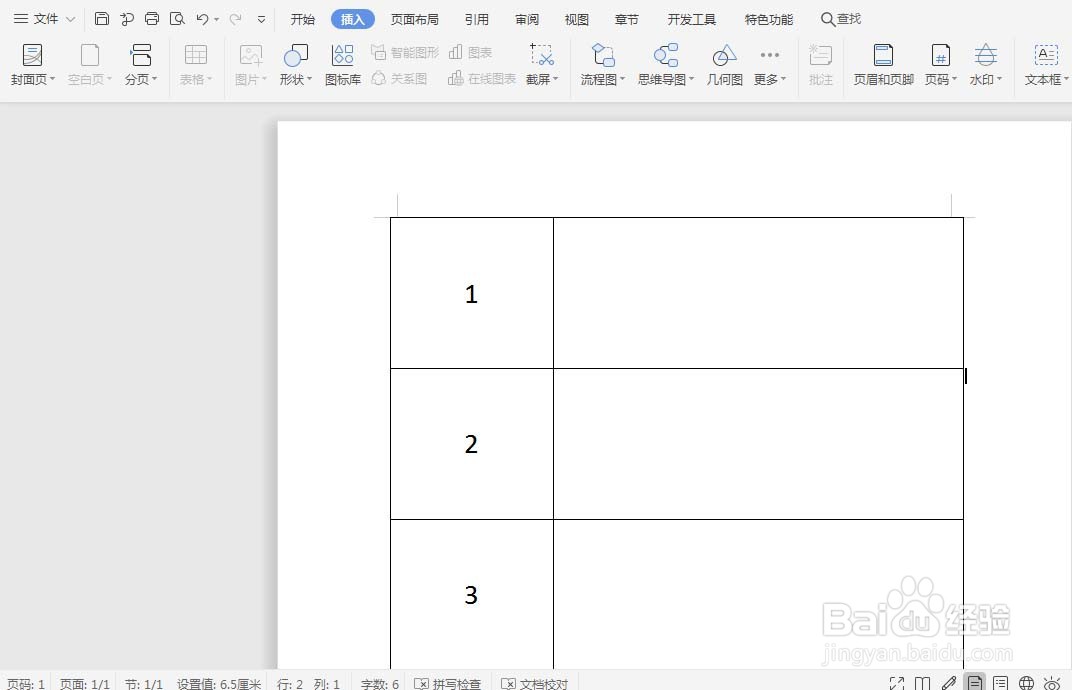This screenshot has height=690, width=1072.
Task: Open the 开发工具 tab
Action: (x=692, y=20)
